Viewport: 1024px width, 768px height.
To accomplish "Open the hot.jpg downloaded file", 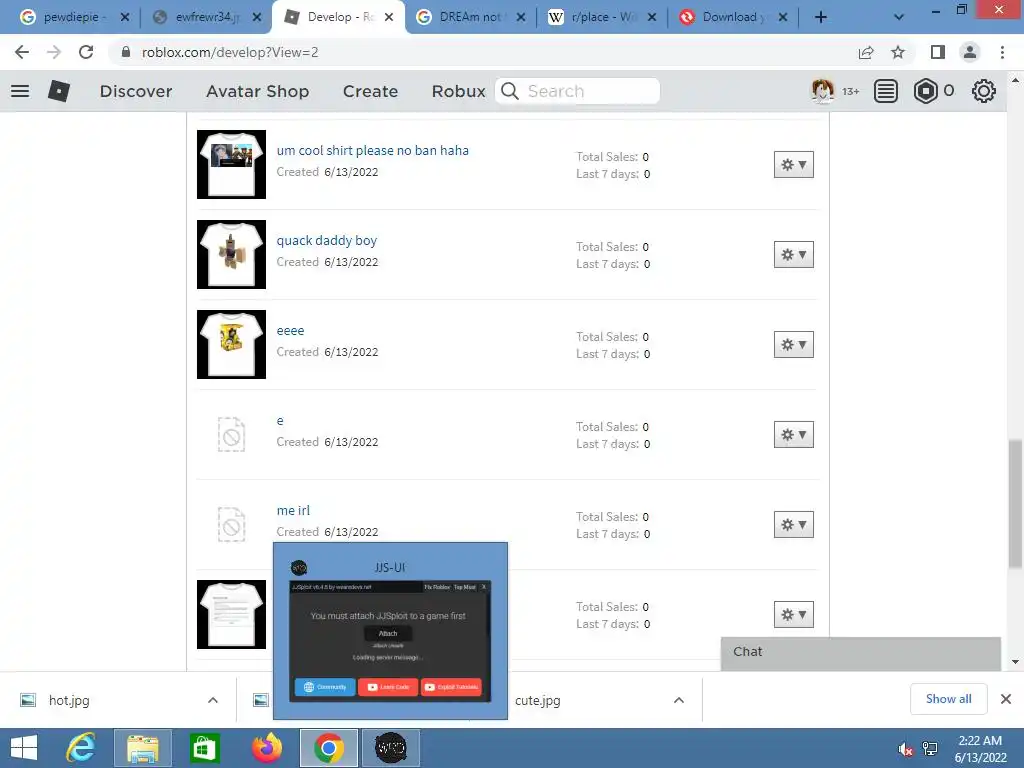I will coord(69,700).
